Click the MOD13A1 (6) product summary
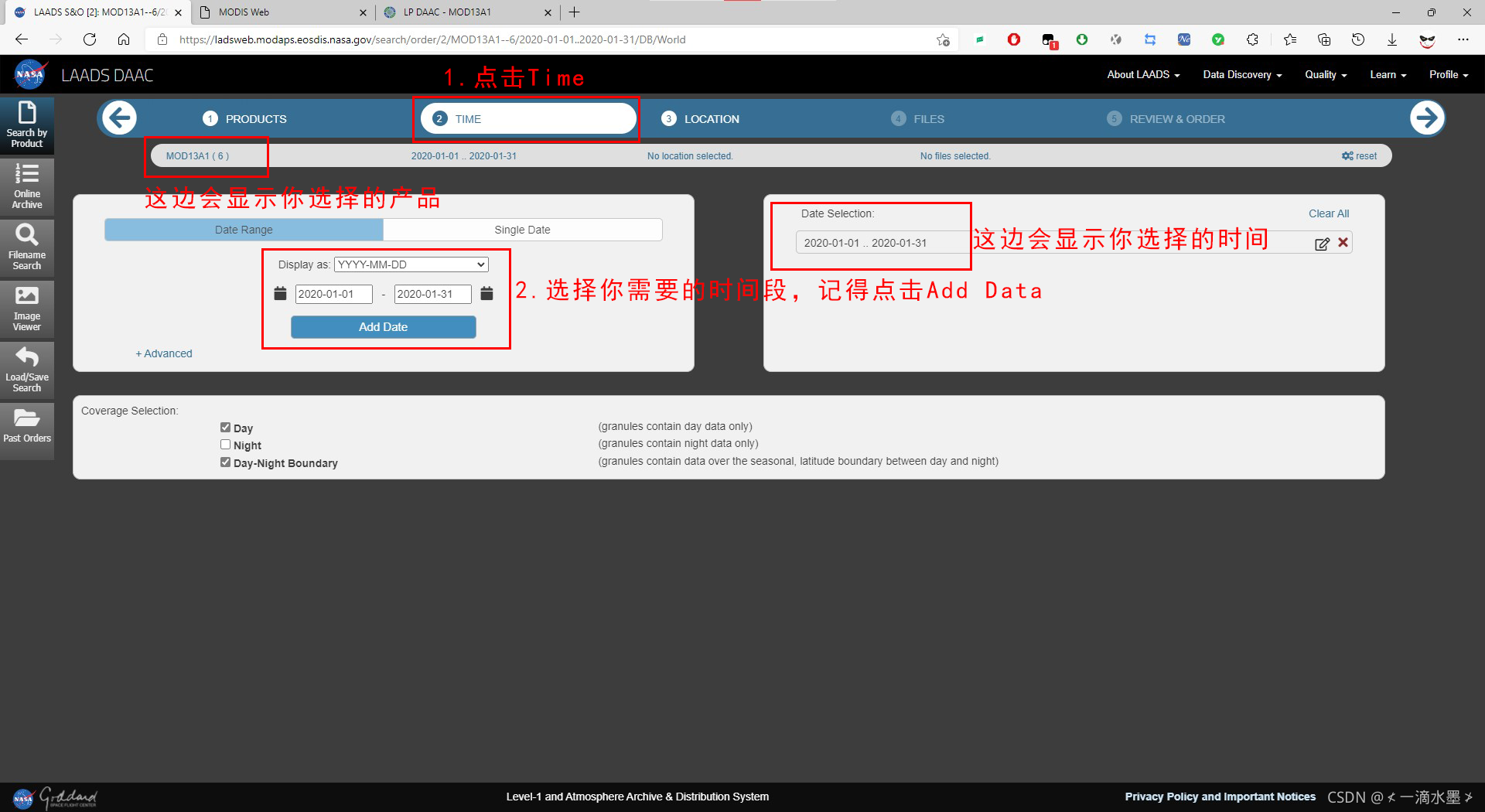 click(197, 156)
